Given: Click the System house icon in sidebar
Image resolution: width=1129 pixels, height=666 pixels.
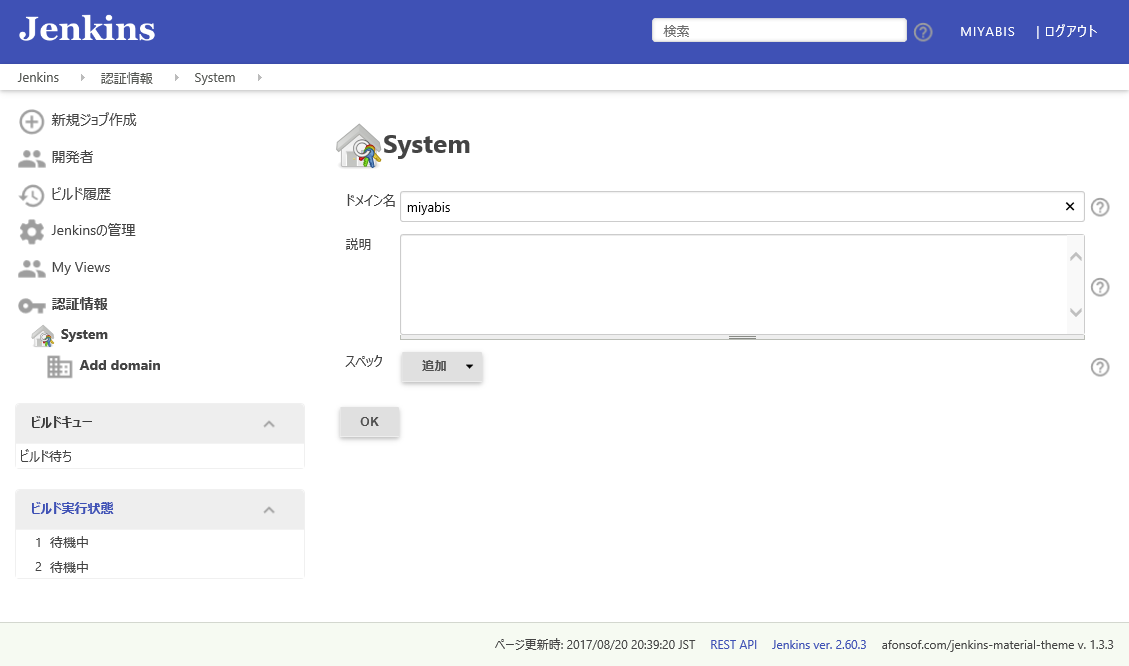Looking at the screenshot, I should 42,336.
